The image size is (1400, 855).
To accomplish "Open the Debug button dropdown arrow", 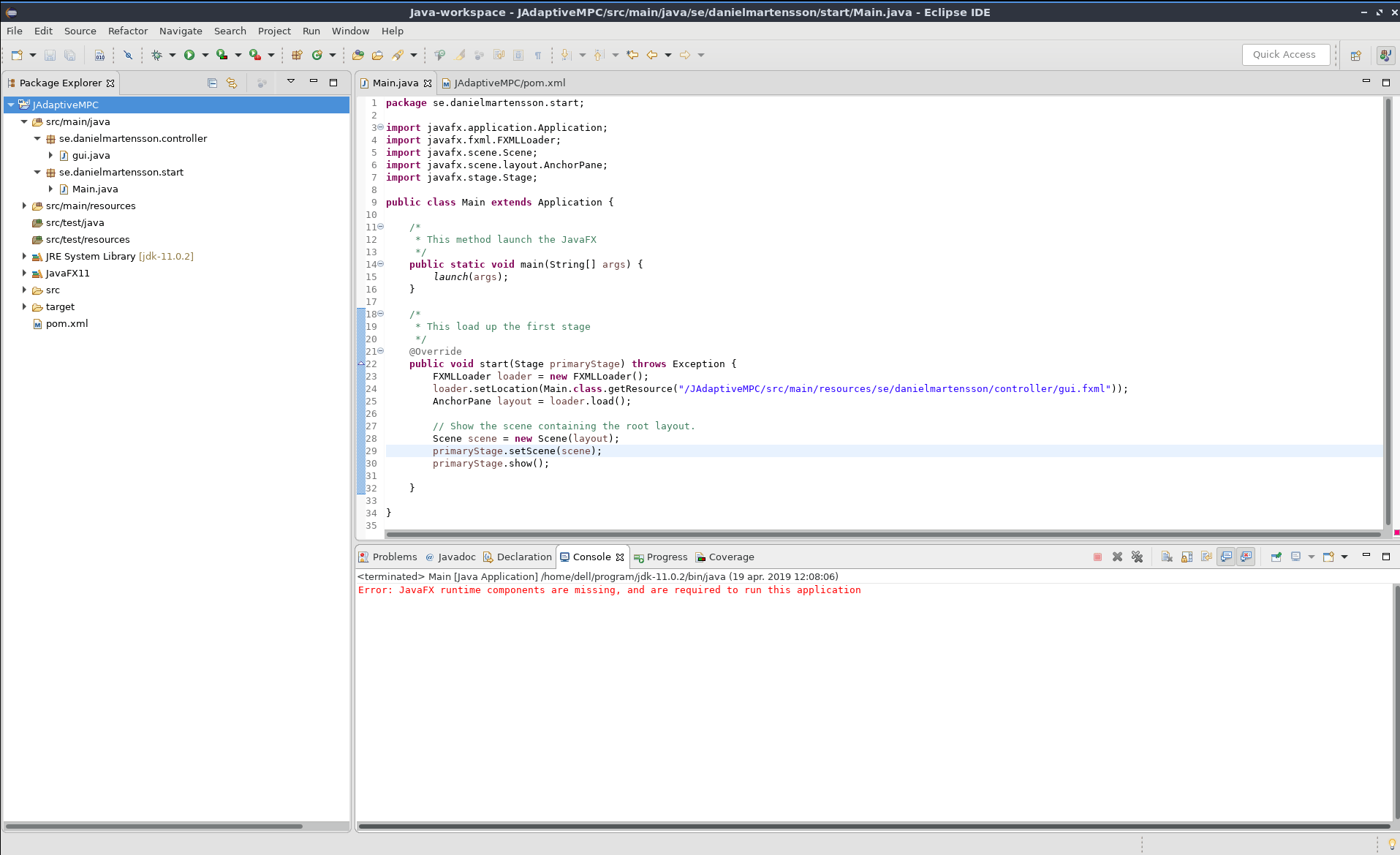I will [173, 55].
